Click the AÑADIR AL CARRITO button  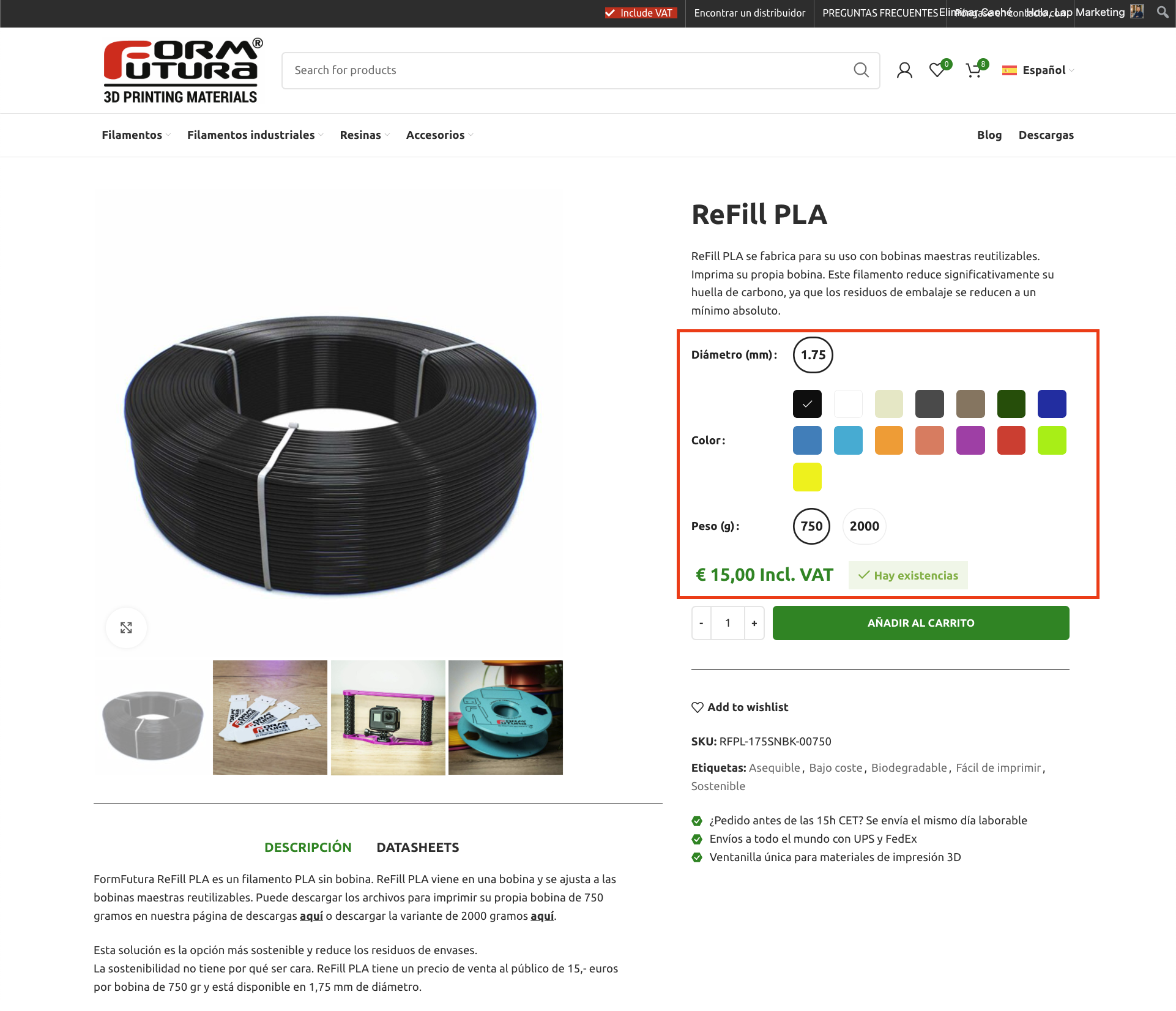tap(921, 623)
